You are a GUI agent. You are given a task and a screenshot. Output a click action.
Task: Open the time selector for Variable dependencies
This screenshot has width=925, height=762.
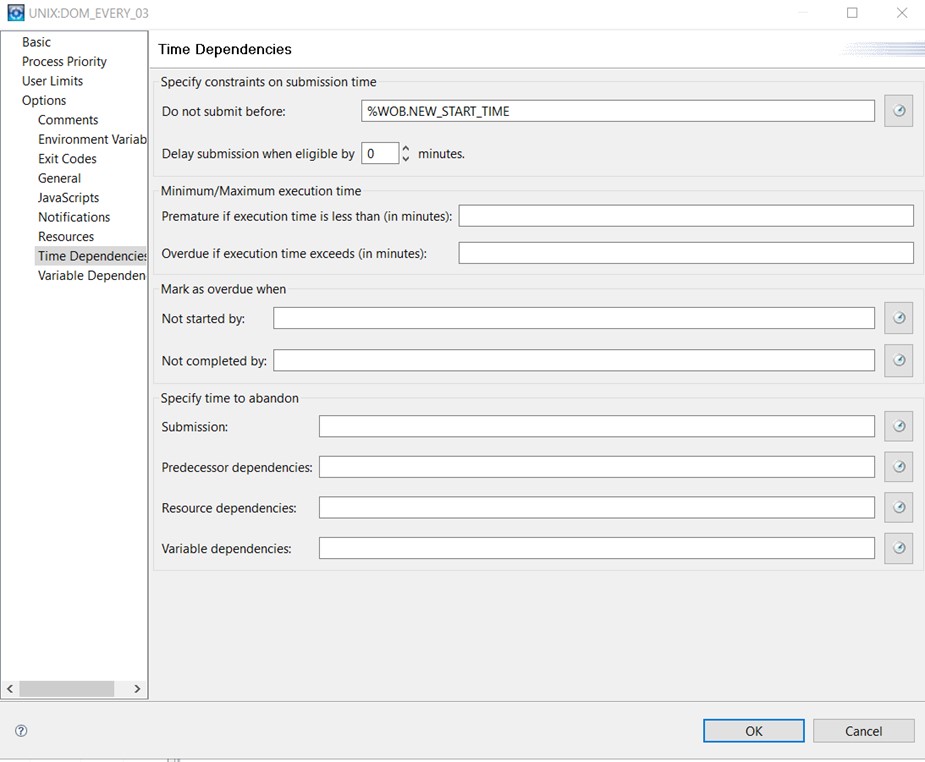[897, 547]
